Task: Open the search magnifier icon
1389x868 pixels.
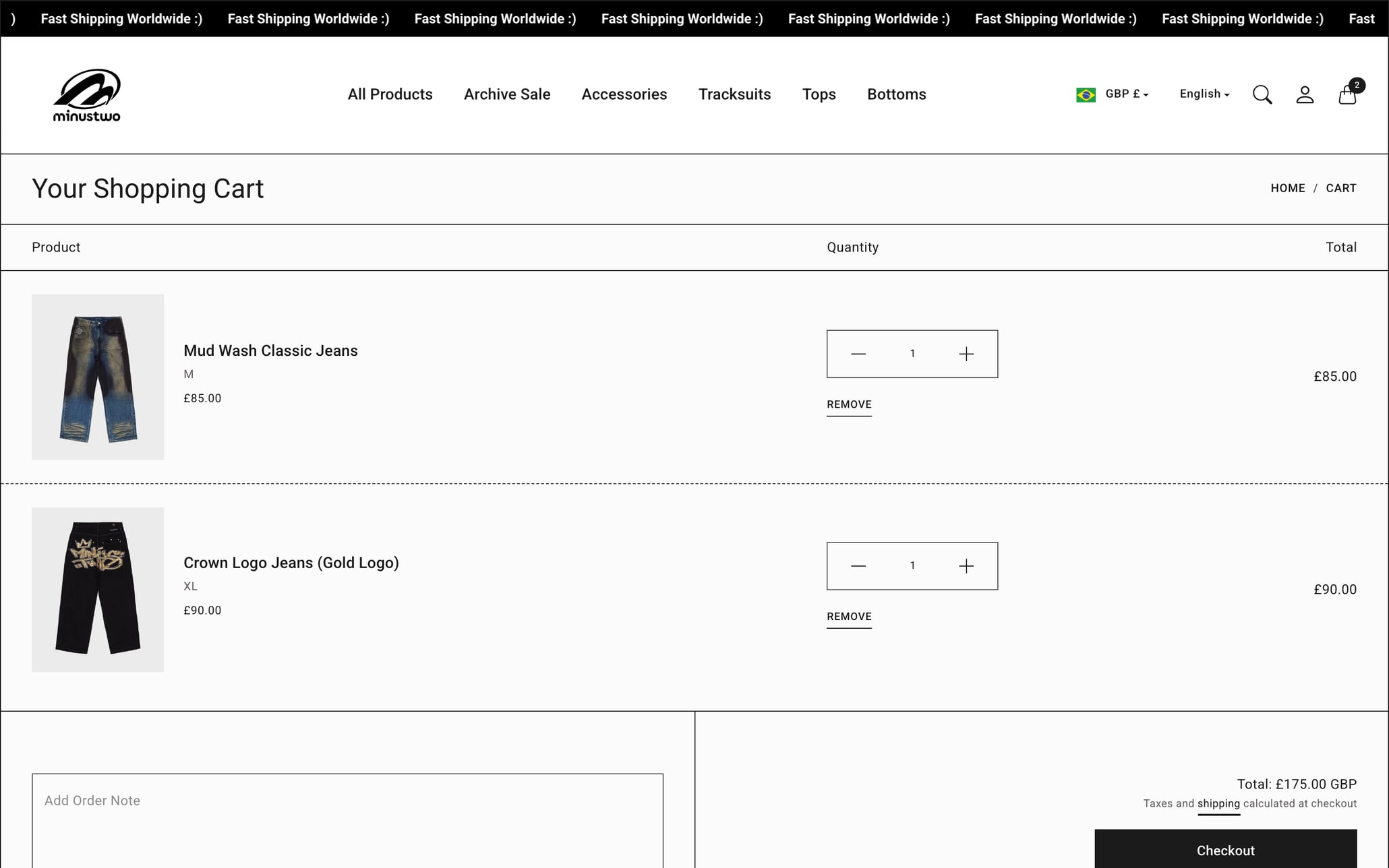Action: coord(1262,95)
